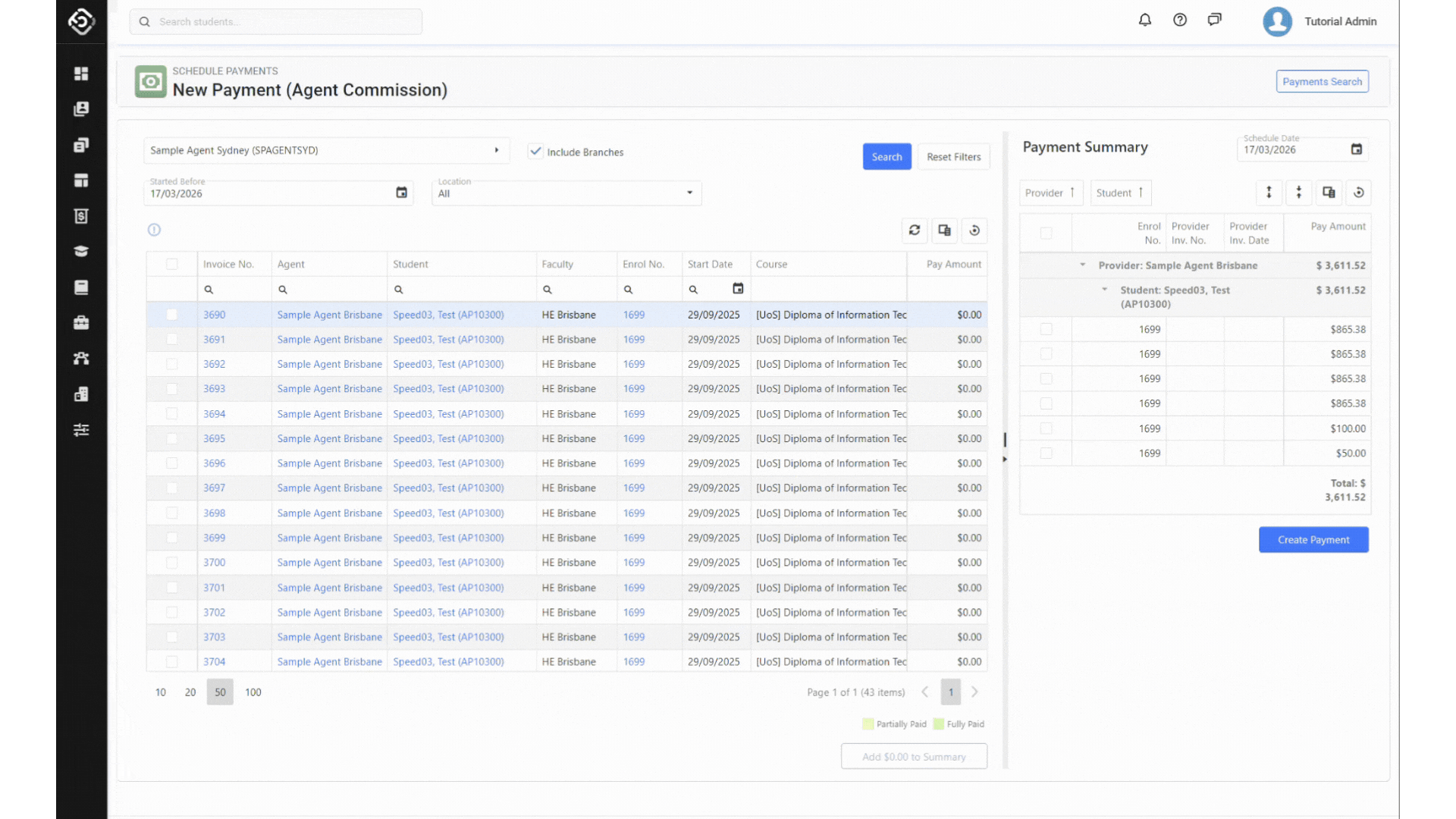Viewport: 1456px width, 819px height.
Task: Sort by the Invoice No. column header
Action: [x=228, y=265]
